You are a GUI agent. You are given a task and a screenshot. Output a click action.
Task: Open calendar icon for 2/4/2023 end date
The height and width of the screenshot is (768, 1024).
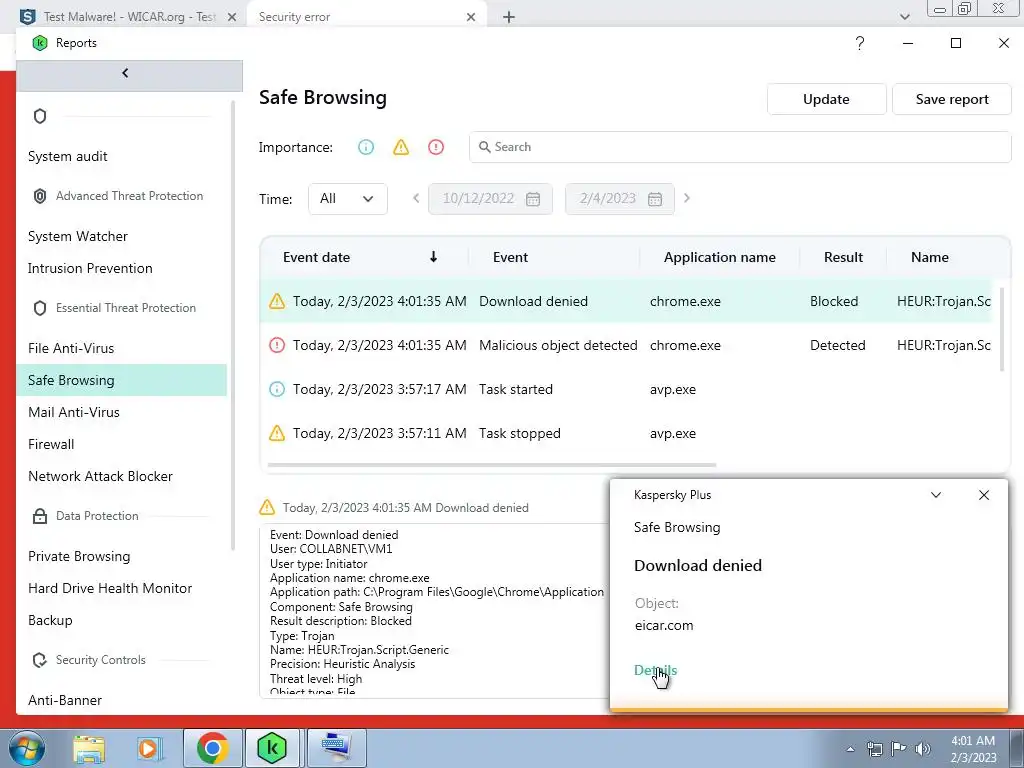[x=655, y=199]
